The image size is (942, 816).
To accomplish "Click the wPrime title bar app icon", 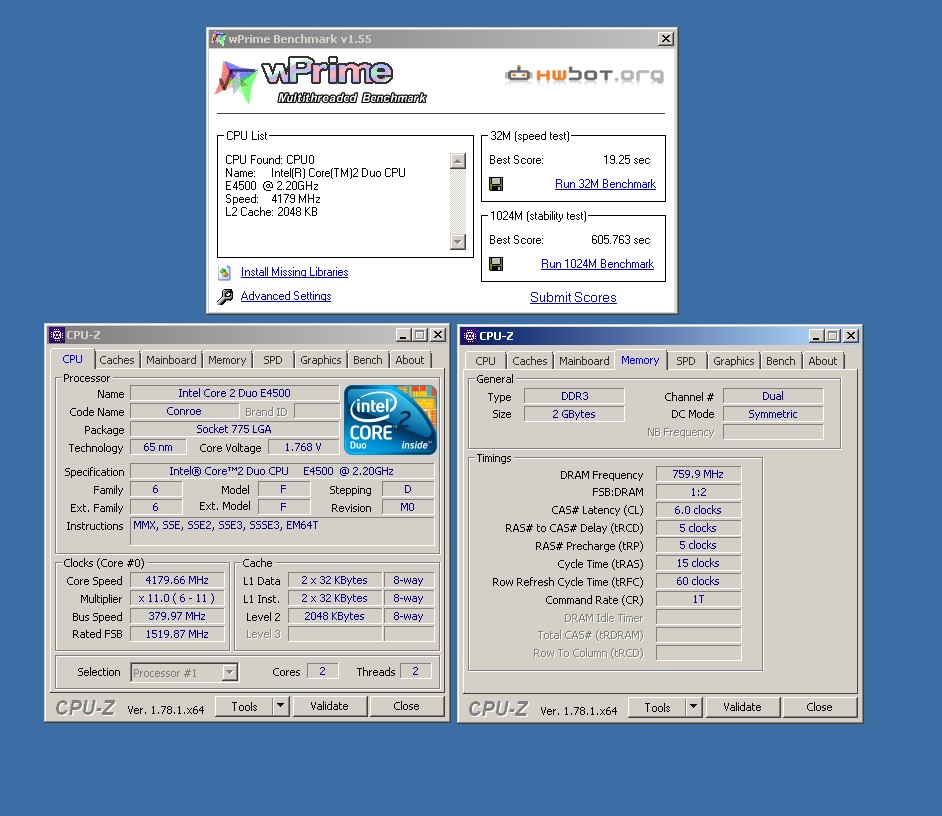I will 219,38.
